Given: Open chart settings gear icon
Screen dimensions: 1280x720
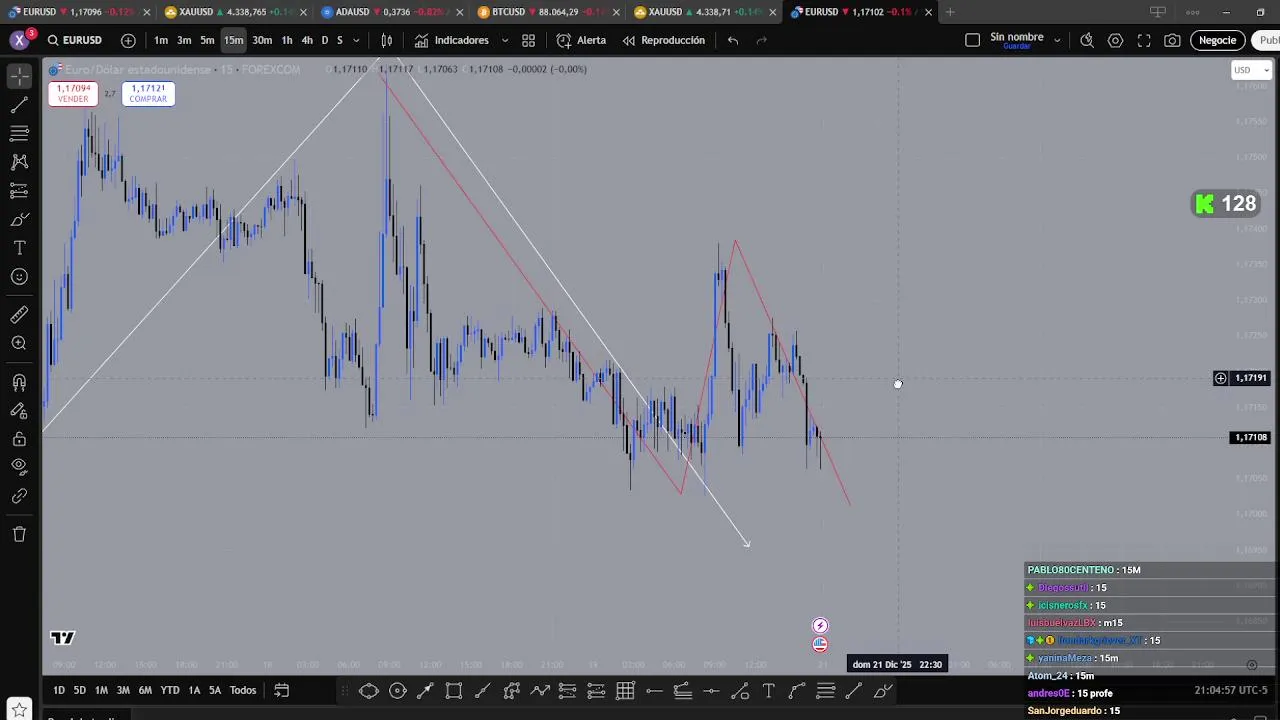Looking at the screenshot, I should pos(1115,40).
